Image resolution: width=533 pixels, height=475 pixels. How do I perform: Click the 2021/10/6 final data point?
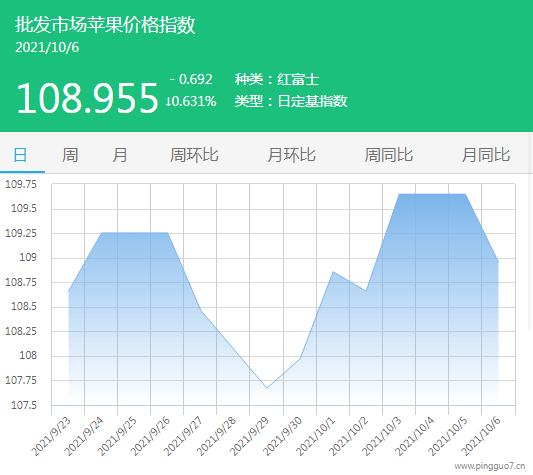[x=498, y=262]
